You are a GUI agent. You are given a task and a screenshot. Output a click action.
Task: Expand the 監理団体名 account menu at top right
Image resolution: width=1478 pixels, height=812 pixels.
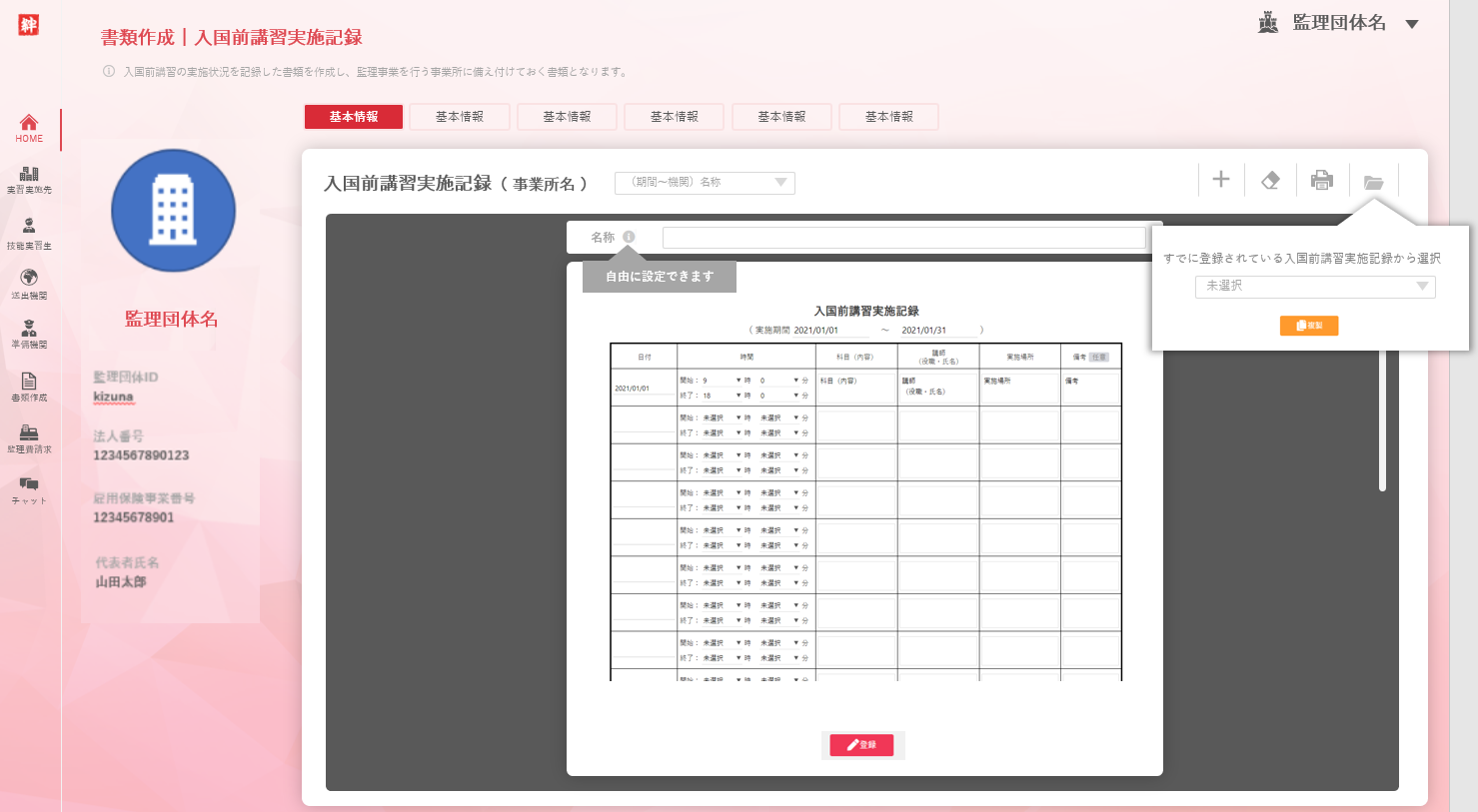point(1411,24)
